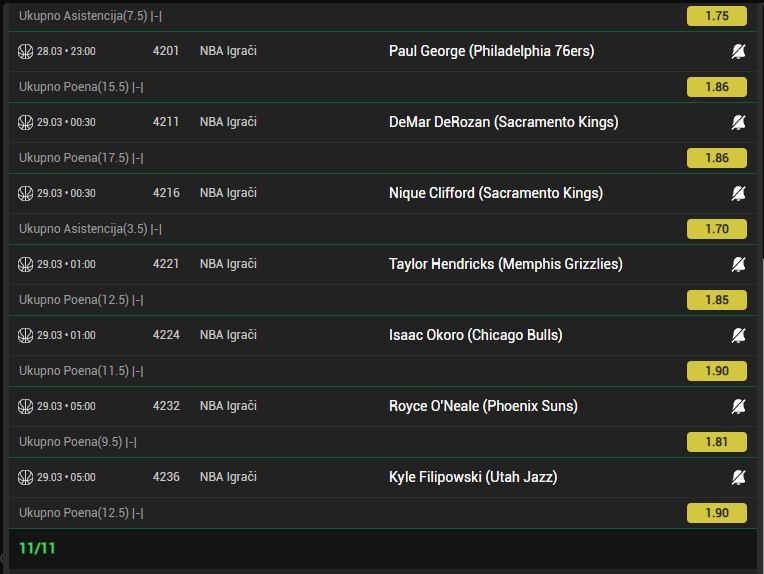
Task: Click the basketball icon on DeMar DeRozan's row
Action: tap(26, 122)
